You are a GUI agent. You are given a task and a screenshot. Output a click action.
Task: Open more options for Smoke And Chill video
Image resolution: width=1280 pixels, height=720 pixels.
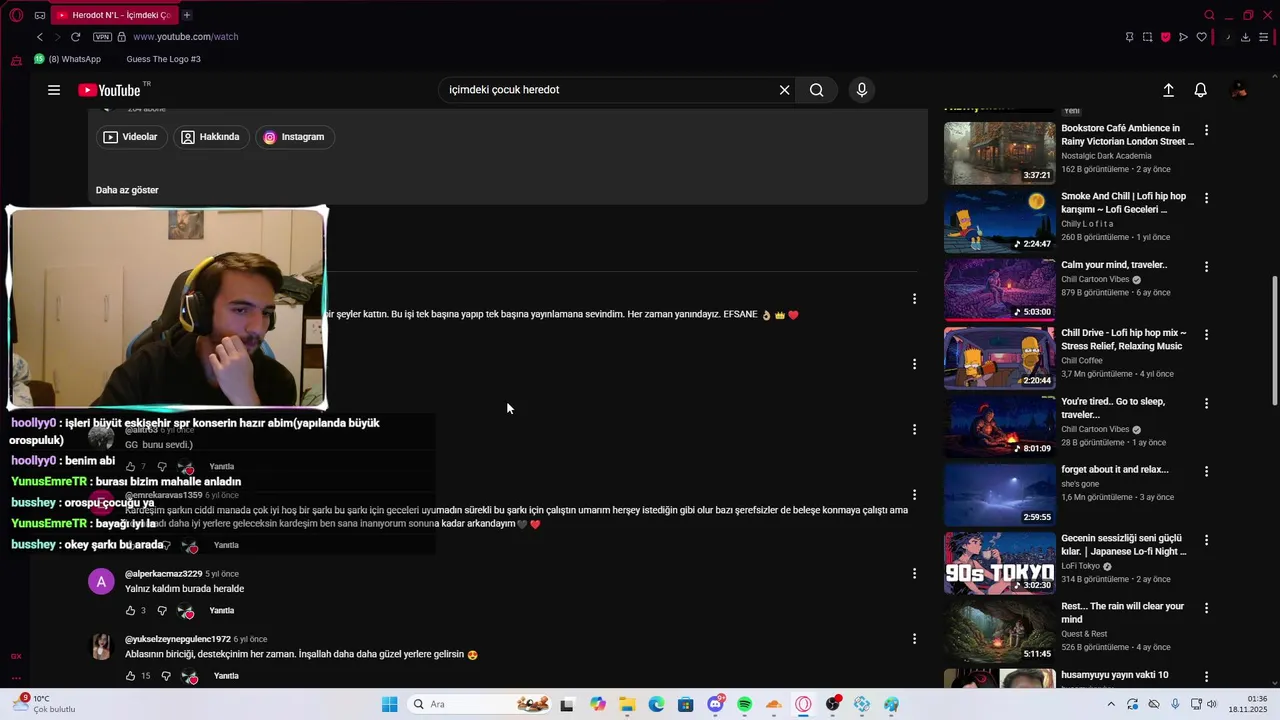1206,198
